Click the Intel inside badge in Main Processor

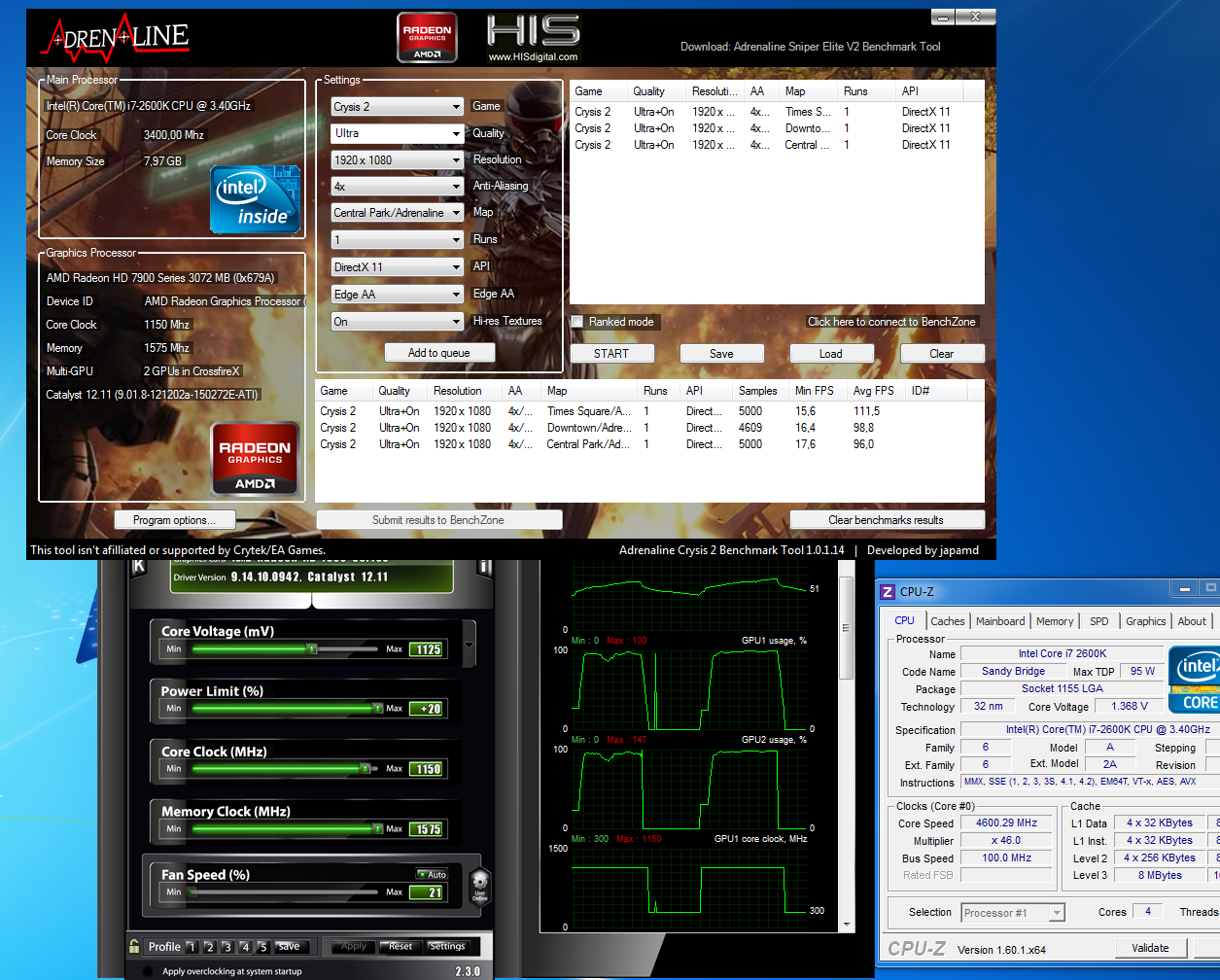[255, 199]
